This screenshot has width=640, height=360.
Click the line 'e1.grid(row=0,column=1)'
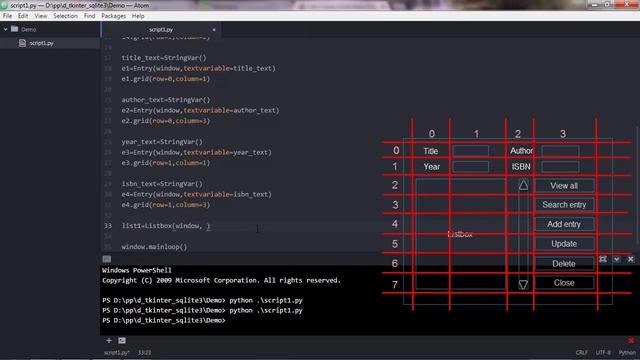point(165,79)
